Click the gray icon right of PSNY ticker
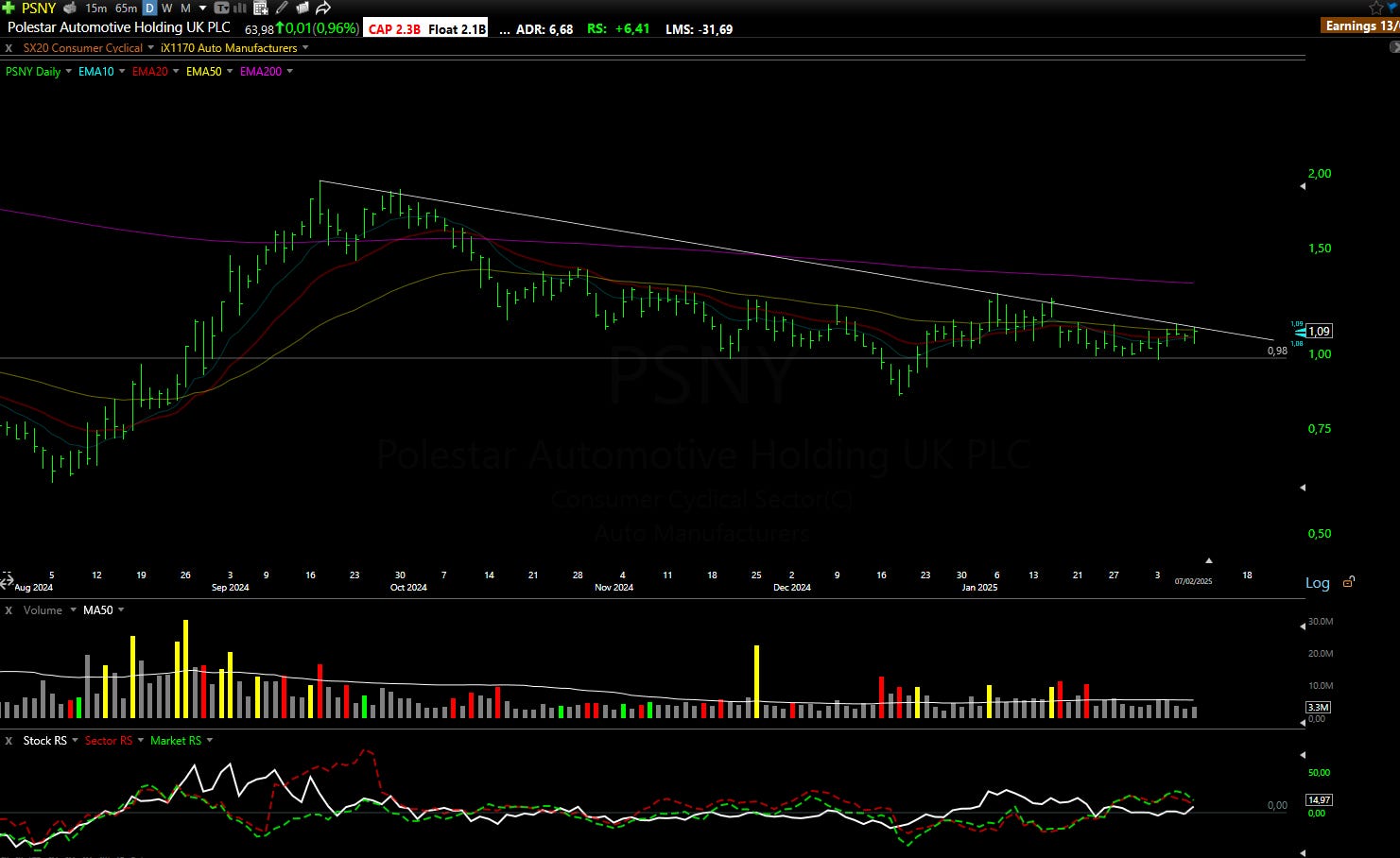The image size is (1400, 858). 70,8
